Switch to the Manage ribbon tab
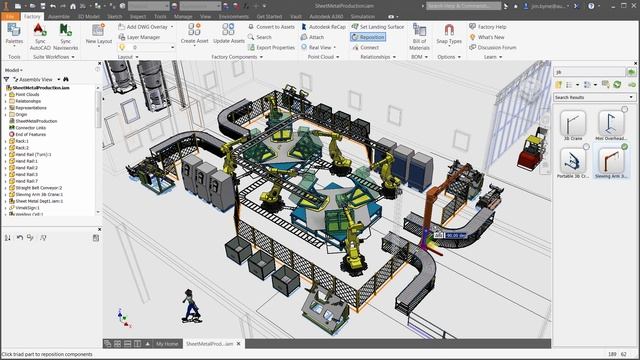This screenshot has width=640, height=360. pos(183,16)
